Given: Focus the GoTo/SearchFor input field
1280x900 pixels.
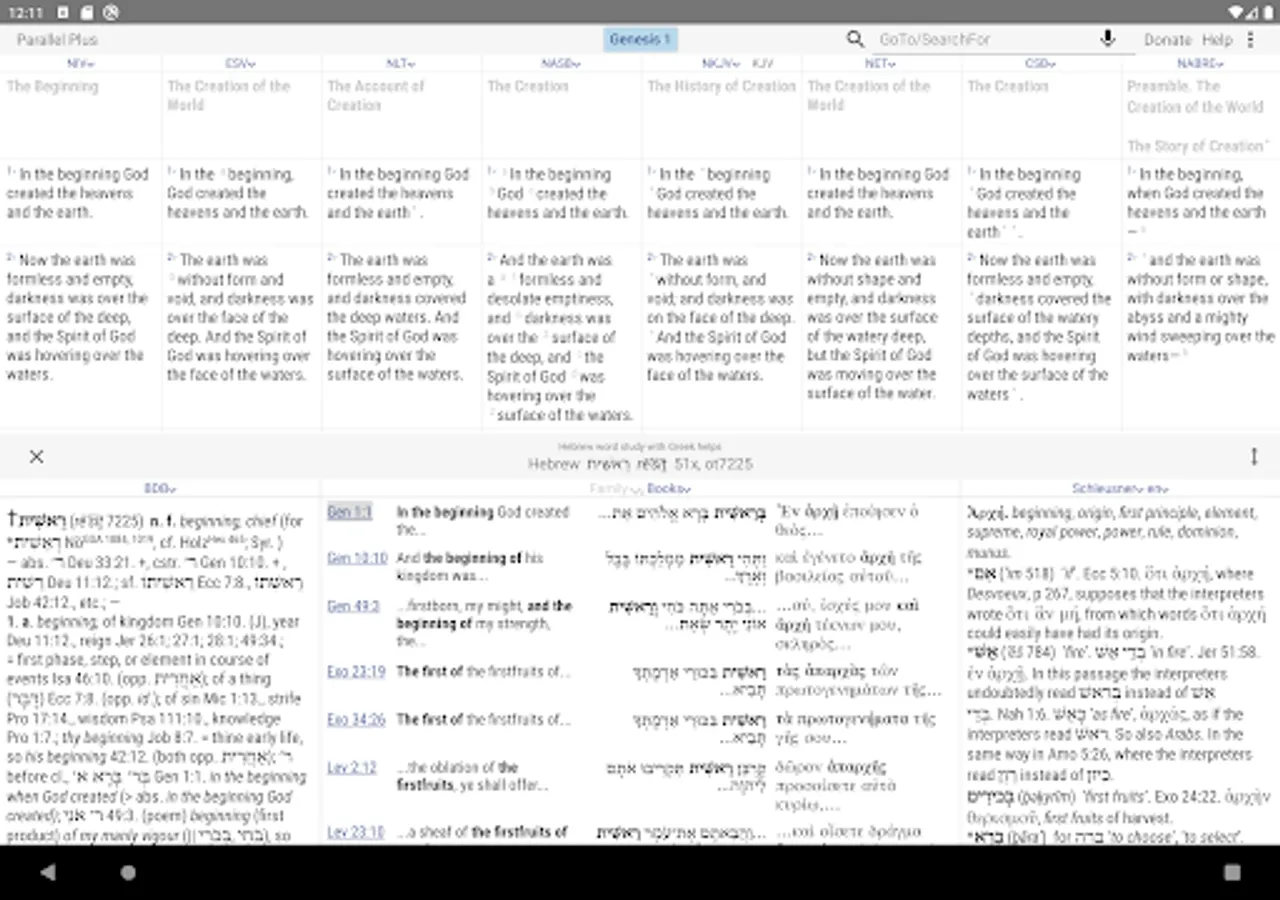Looking at the screenshot, I should point(985,40).
